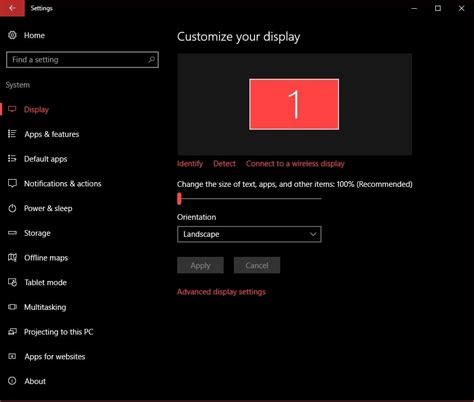This screenshot has width=474, height=402.
Task: Click the Projecting to this PC icon
Action: click(x=12, y=331)
